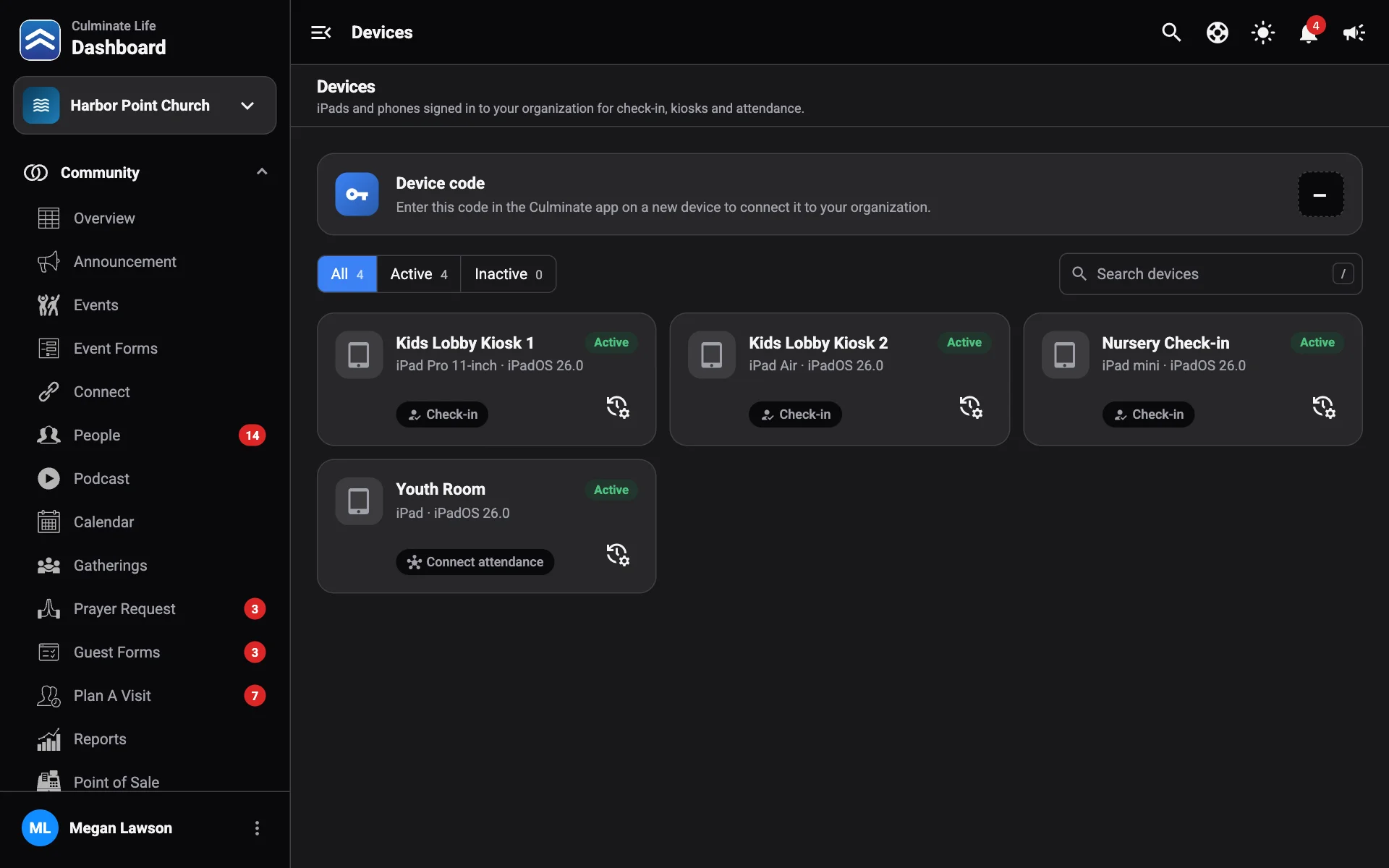The width and height of the screenshot is (1389, 868).
Task: Open settings history icon for Kids Lobby Kiosk 1
Action: (618, 407)
